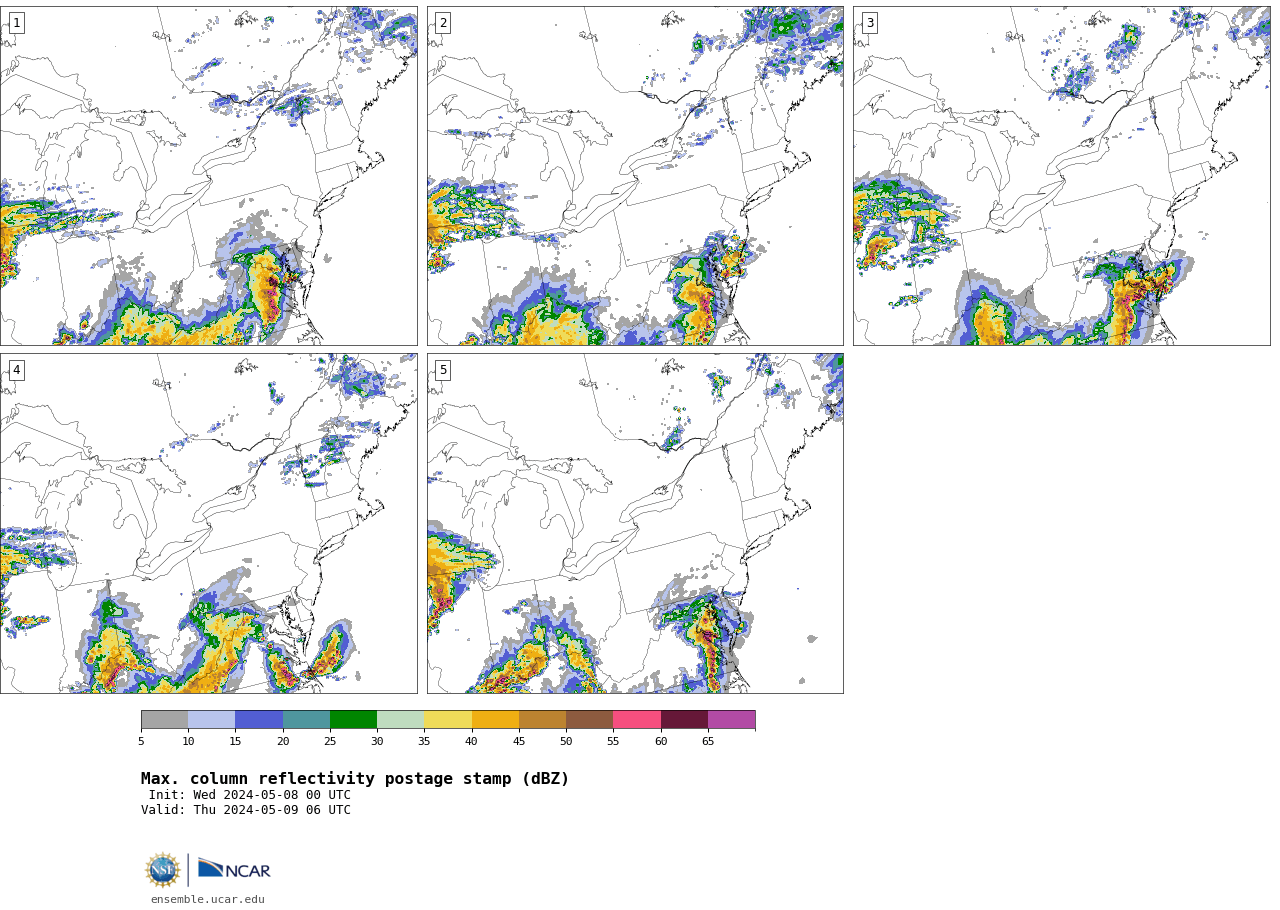Click the NCAR logo
This screenshot has width=1280, height=910.
234,870
